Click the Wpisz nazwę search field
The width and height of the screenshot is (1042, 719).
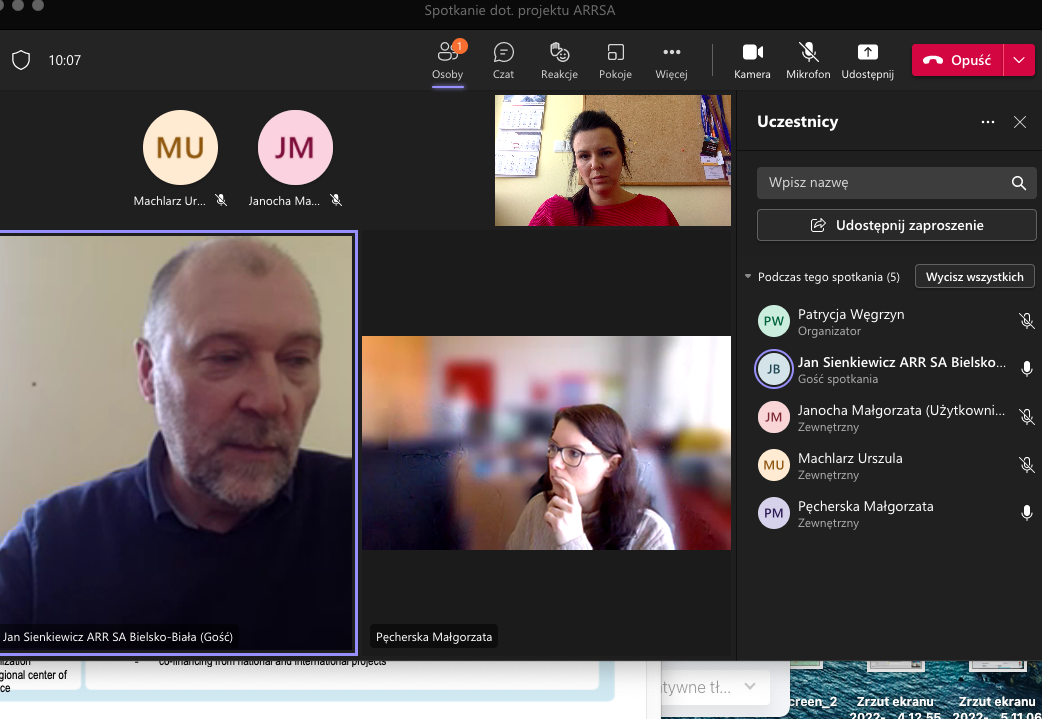click(880, 183)
